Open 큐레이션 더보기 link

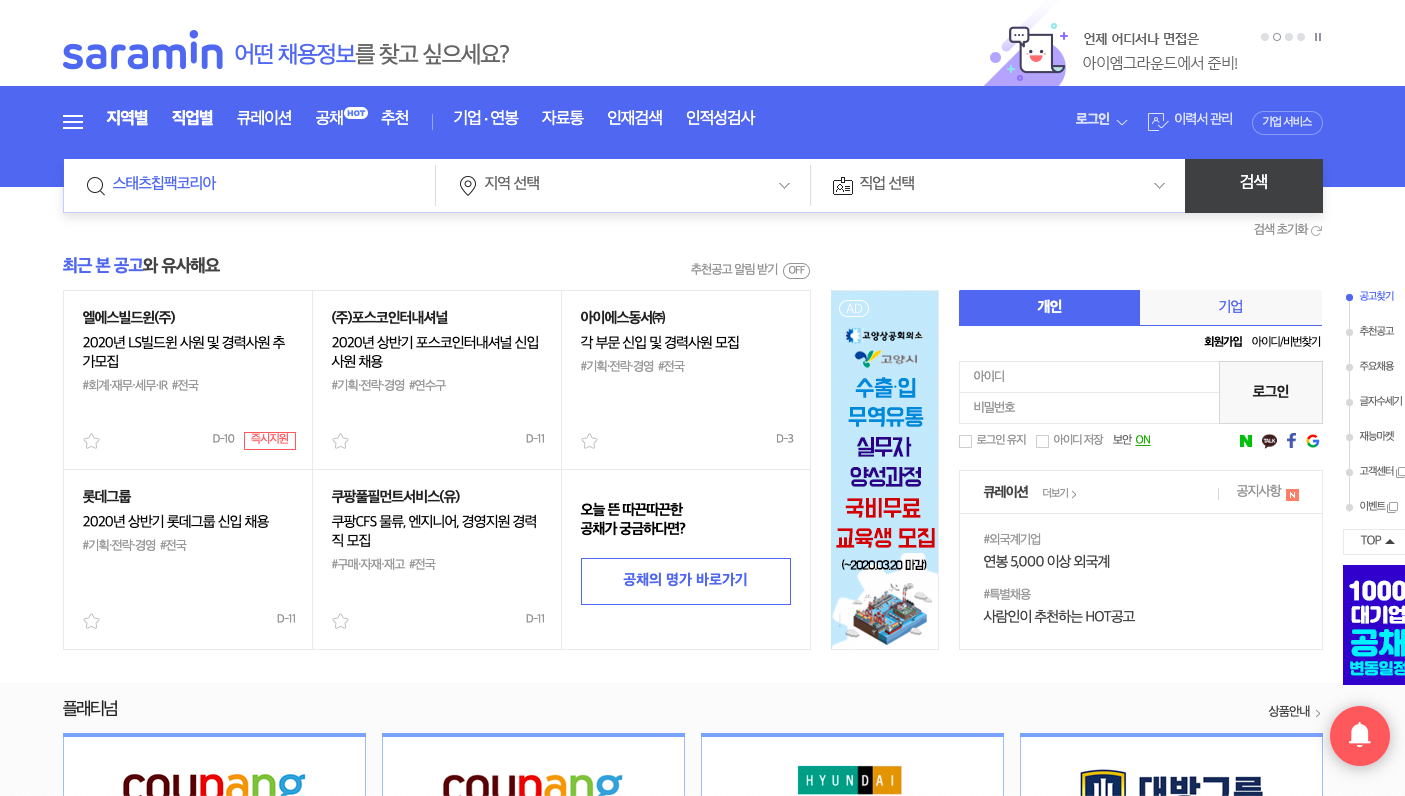(x=1059, y=493)
